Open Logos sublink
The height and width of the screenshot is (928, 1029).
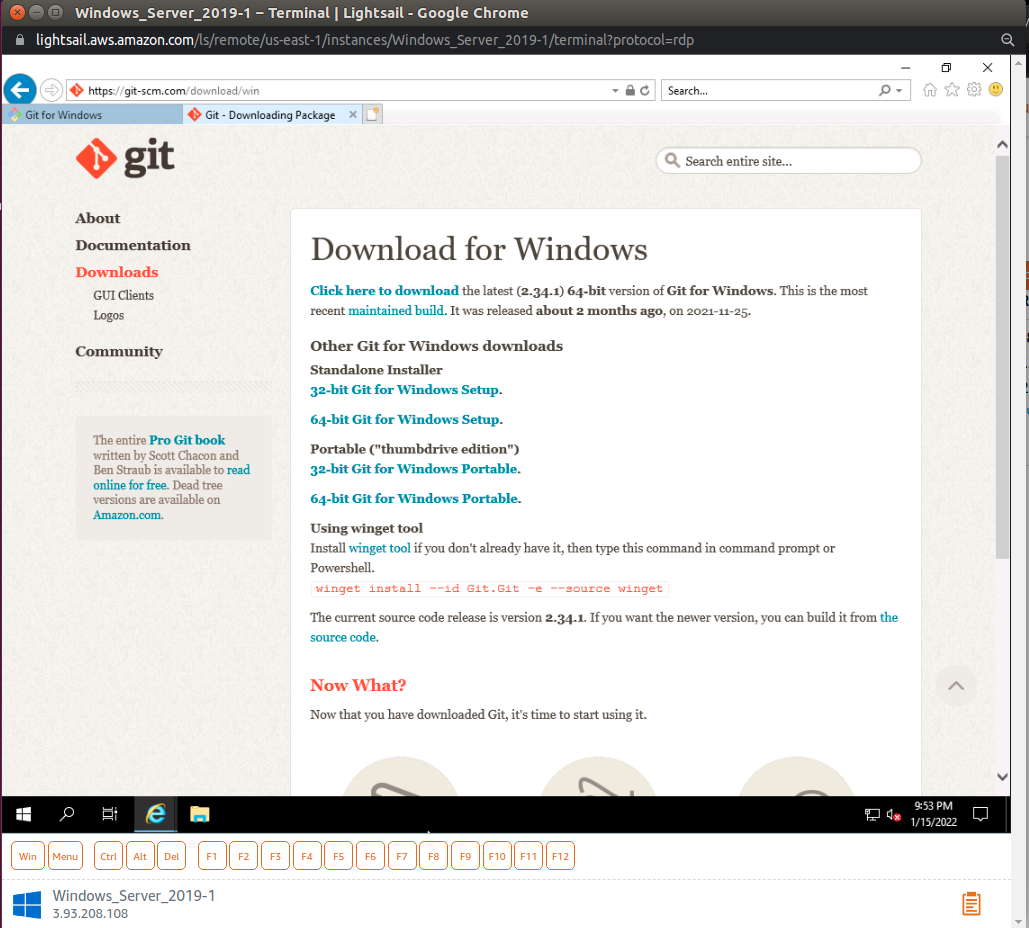(108, 315)
